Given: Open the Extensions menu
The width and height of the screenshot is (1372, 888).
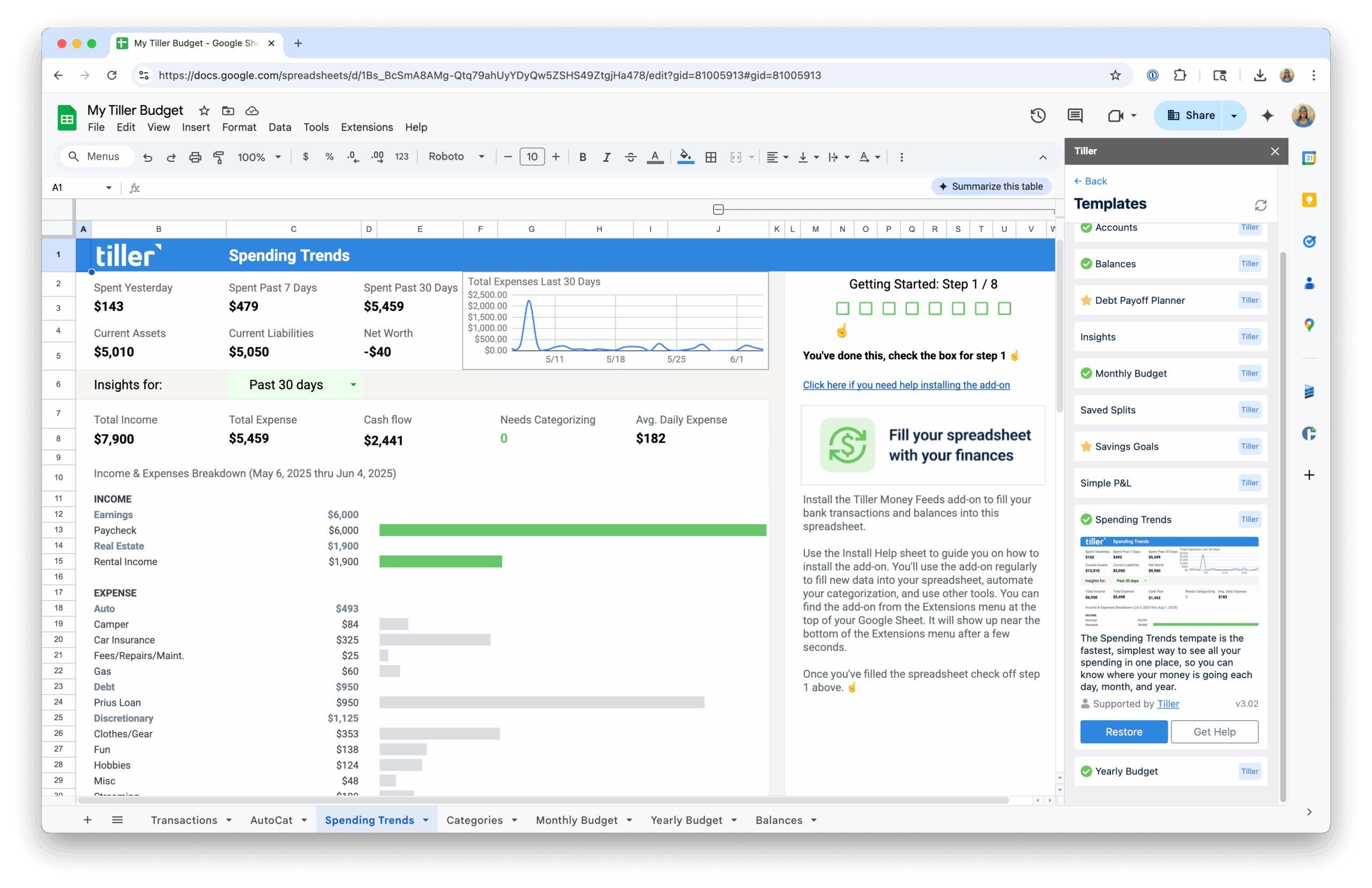Looking at the screenshot, I should [367, 128].
